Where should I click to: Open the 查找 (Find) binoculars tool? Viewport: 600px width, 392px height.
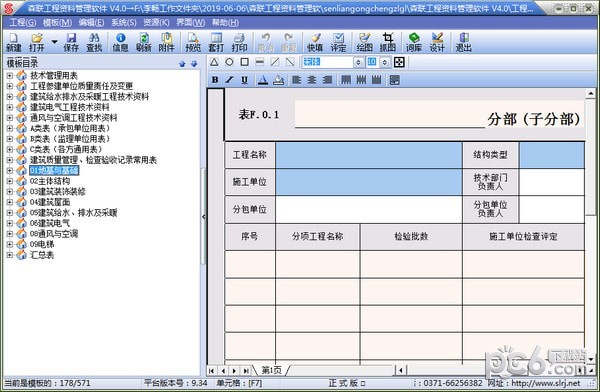tap(94, 42)
